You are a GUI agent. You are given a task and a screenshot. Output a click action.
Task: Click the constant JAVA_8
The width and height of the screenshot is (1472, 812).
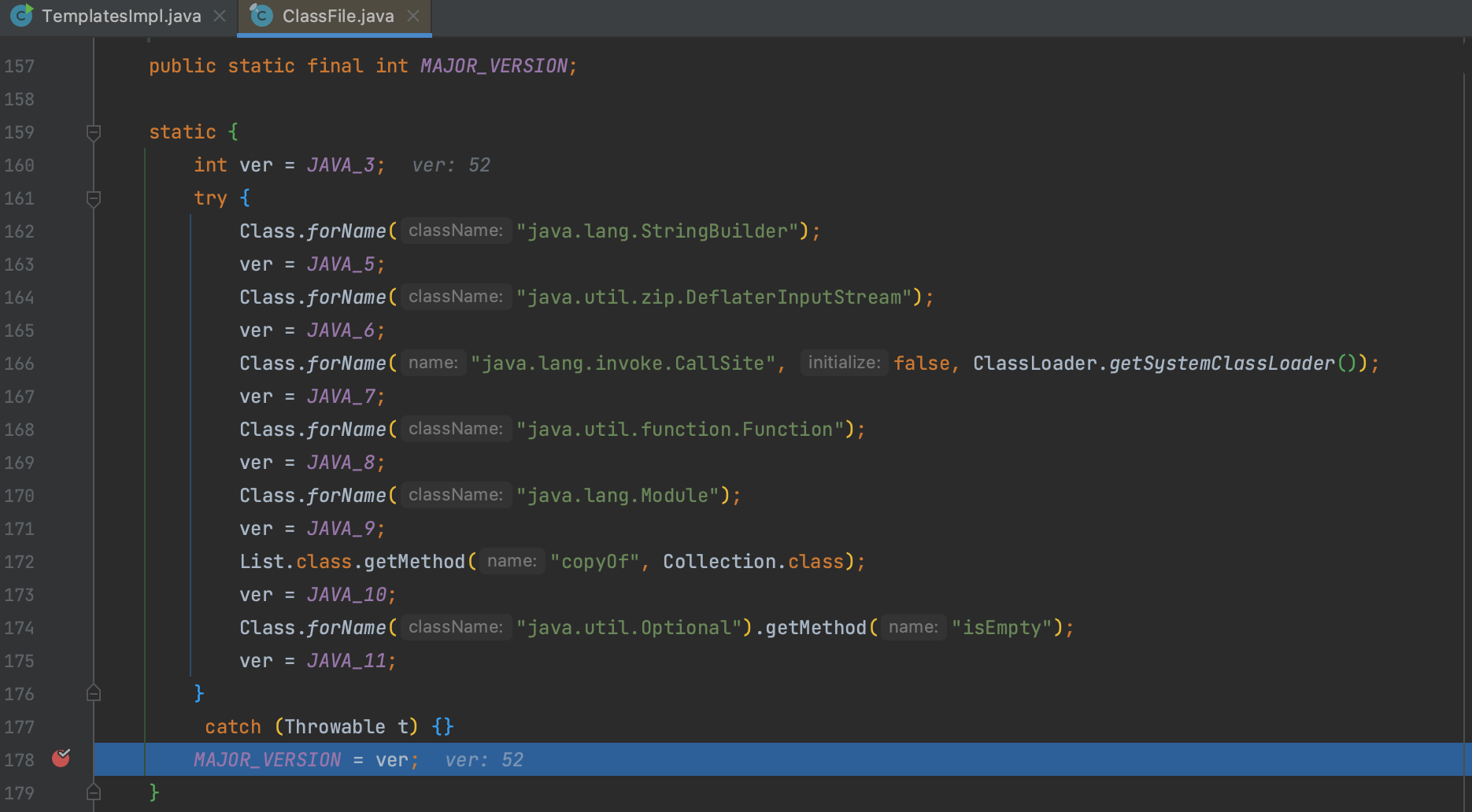click(x=340, y=463)
